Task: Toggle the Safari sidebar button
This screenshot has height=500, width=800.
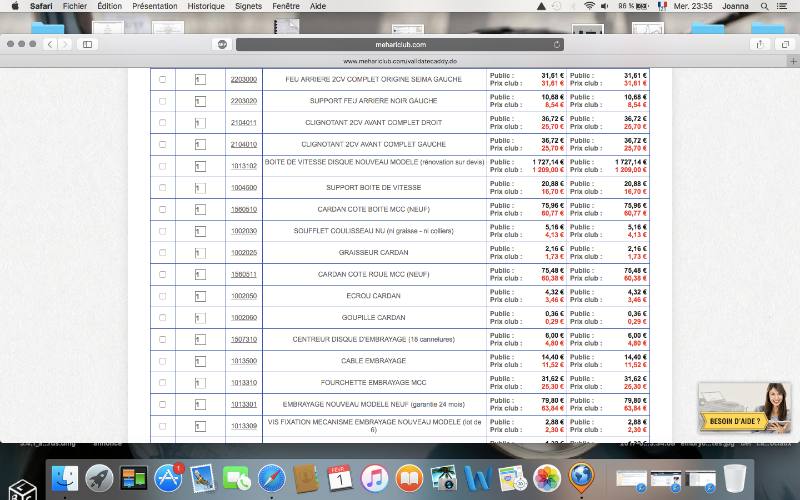Action: coord(87,44)
